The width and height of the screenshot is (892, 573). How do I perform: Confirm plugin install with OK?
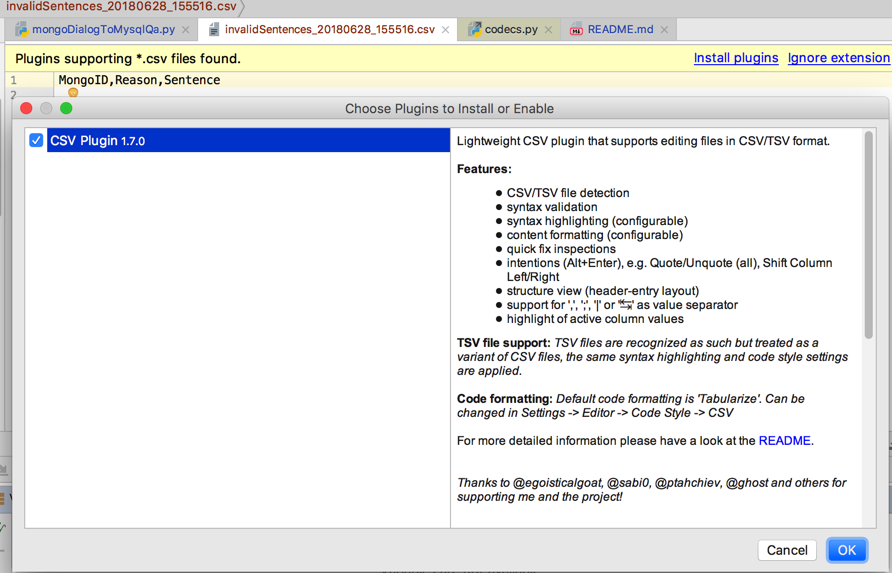[846, 550]
